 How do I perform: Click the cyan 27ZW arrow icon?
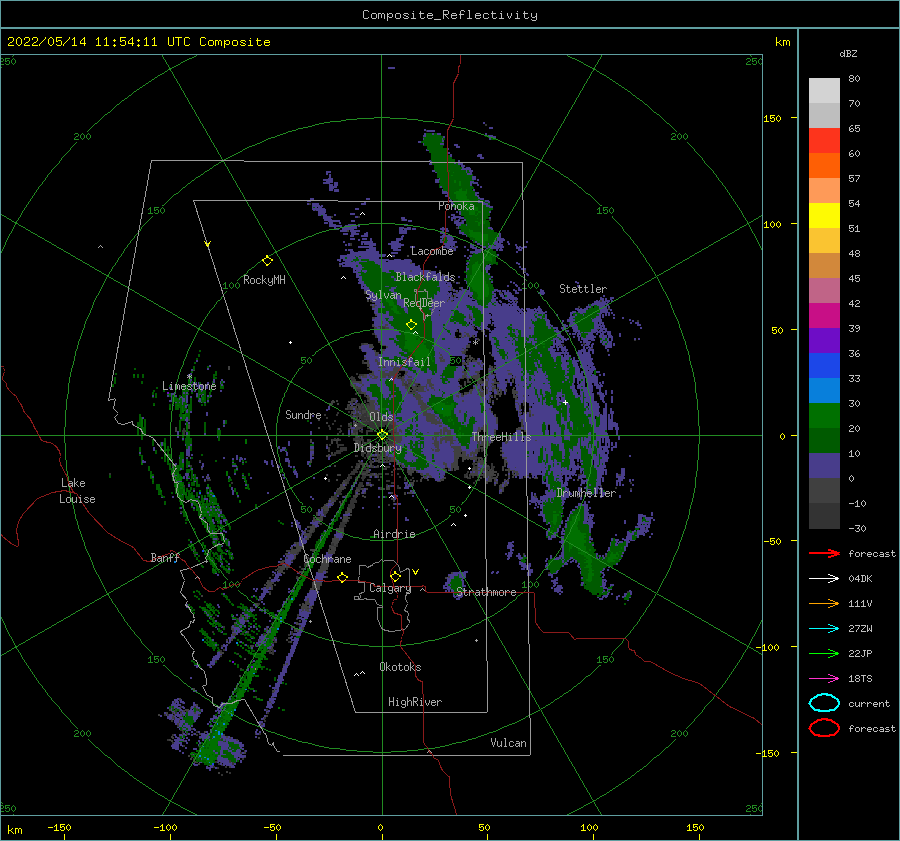pos(824,629)
